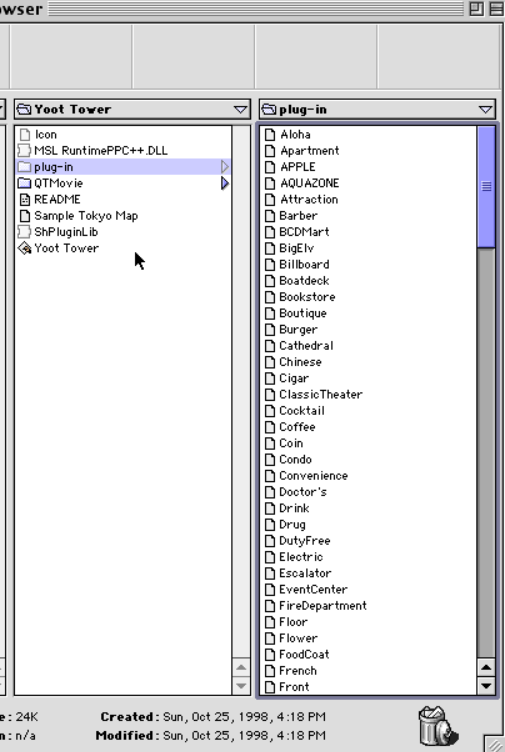Viewport: 505px width, 752px height.
Task: Select the Coffee file name
Action: 297,427
